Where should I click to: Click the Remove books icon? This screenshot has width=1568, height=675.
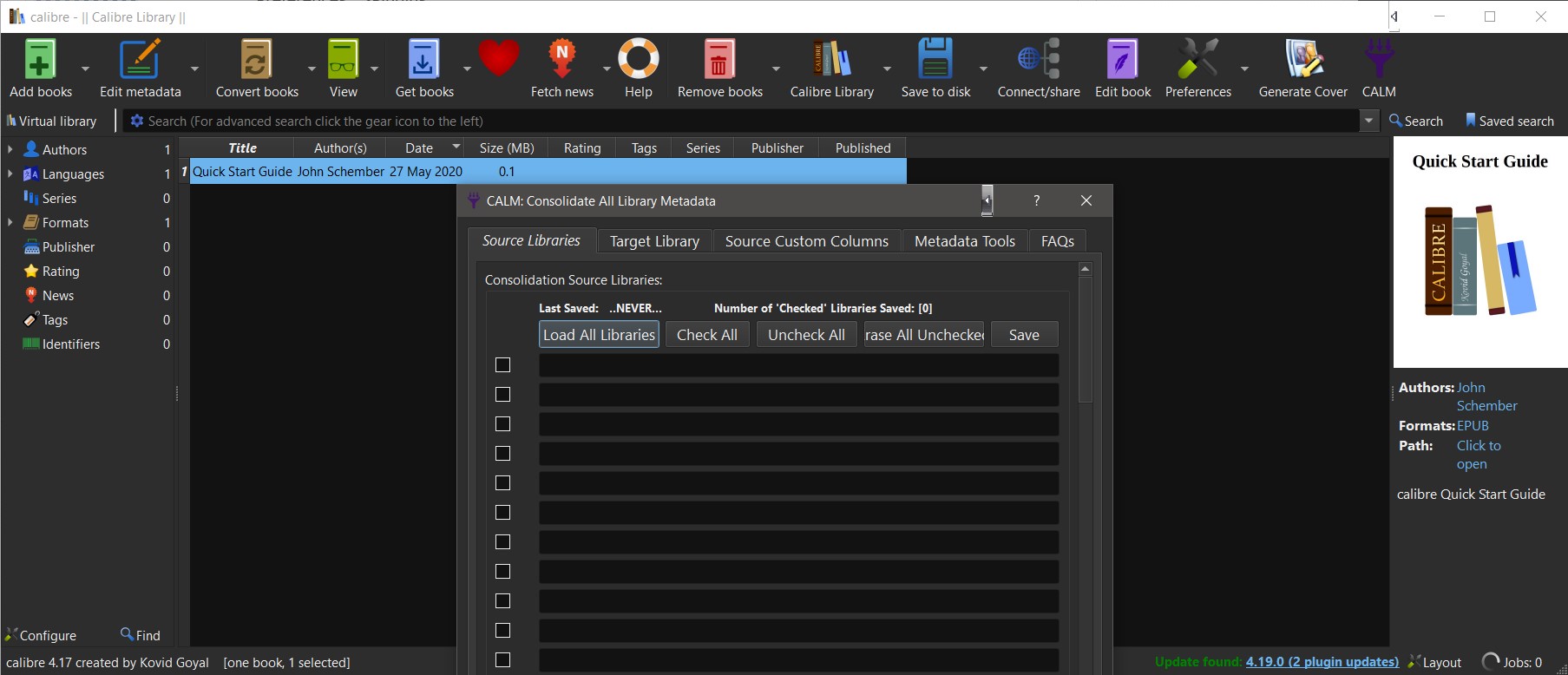click(x=719, y=60)
